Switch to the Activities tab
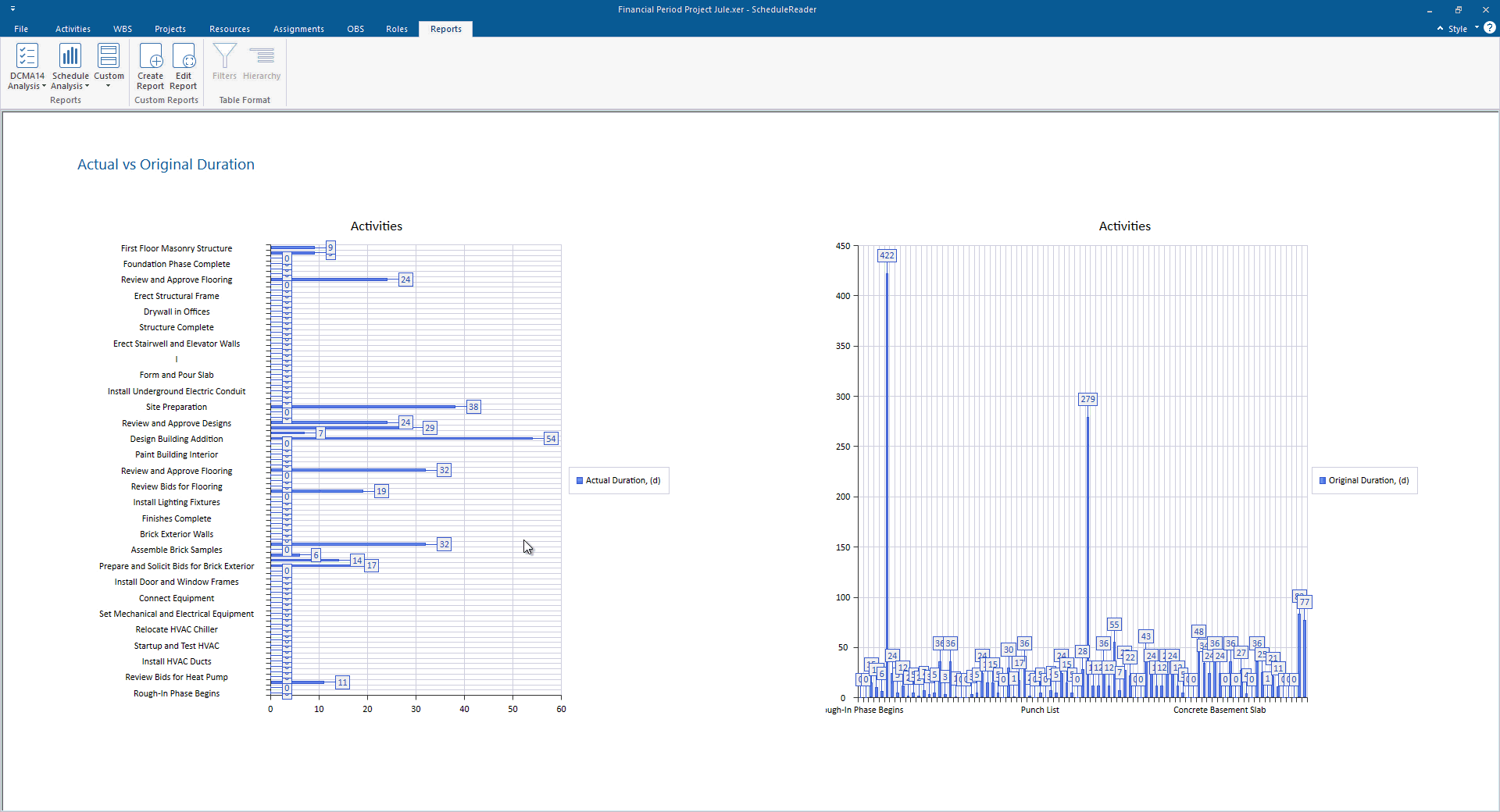 point(73,29)
